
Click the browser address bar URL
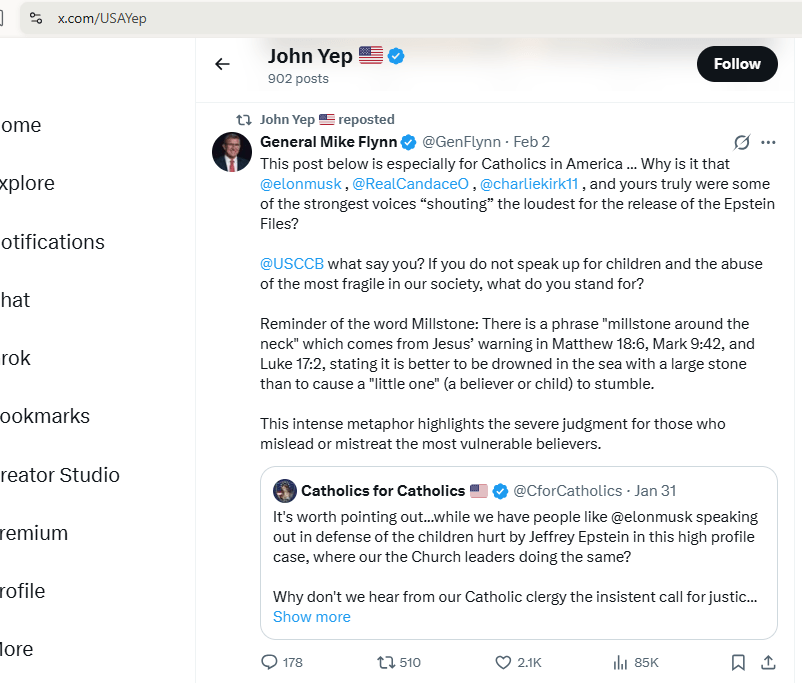(102, 18)
